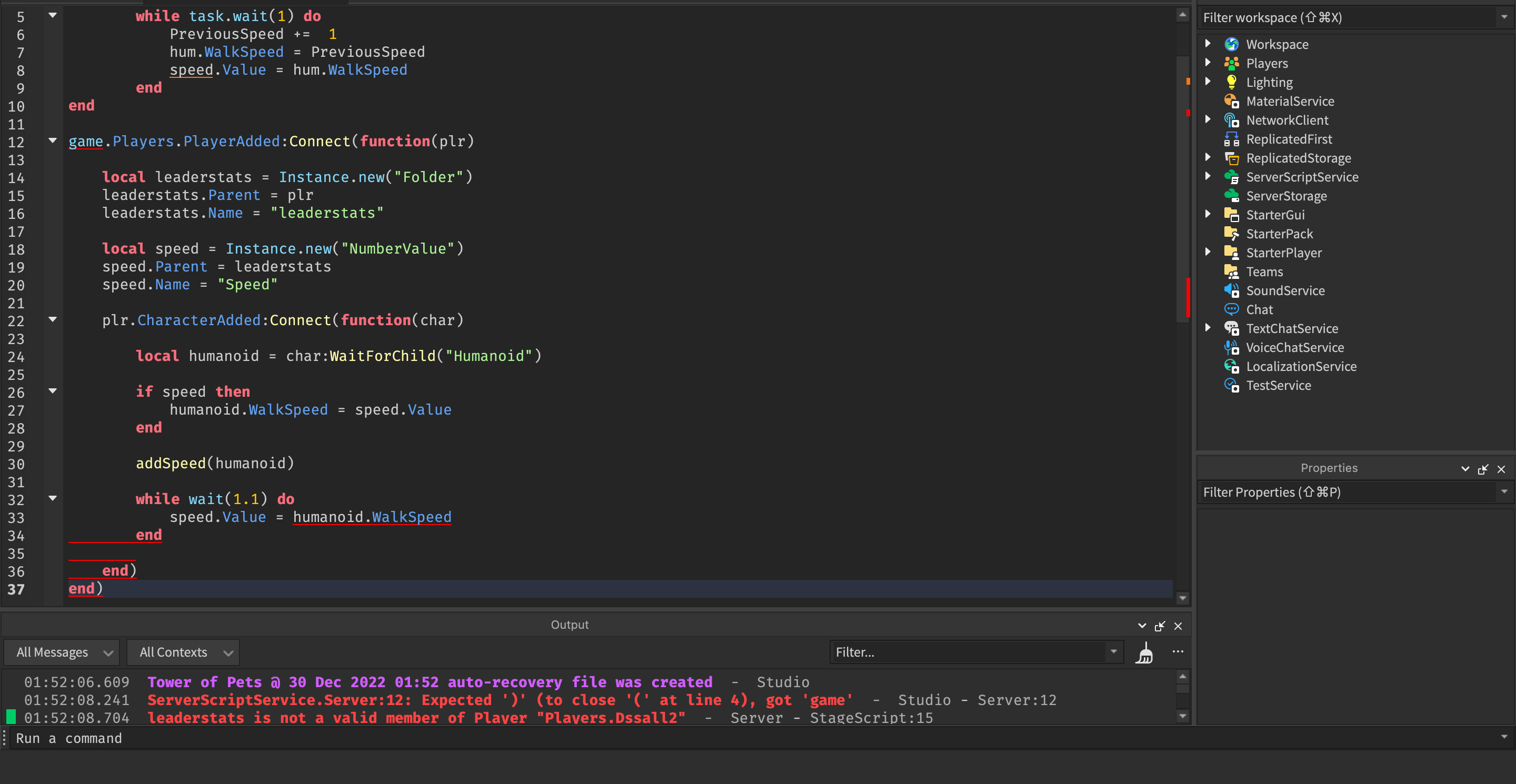Click the ServerScriptService.Server:12 error message

(499, 700)
